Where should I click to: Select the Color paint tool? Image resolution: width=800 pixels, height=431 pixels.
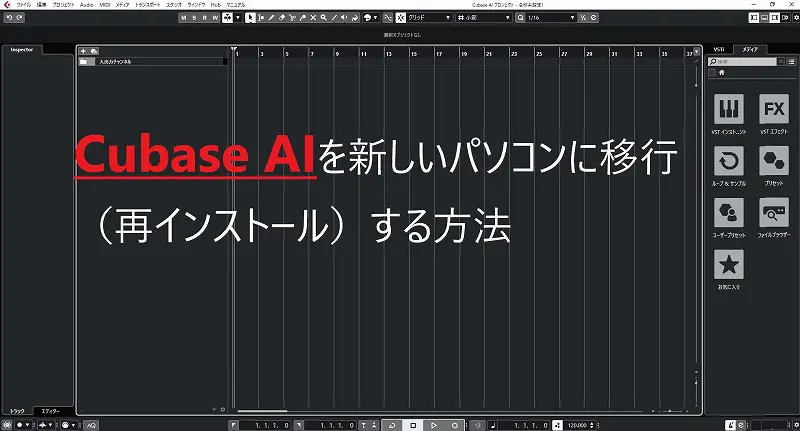[355, 17]
